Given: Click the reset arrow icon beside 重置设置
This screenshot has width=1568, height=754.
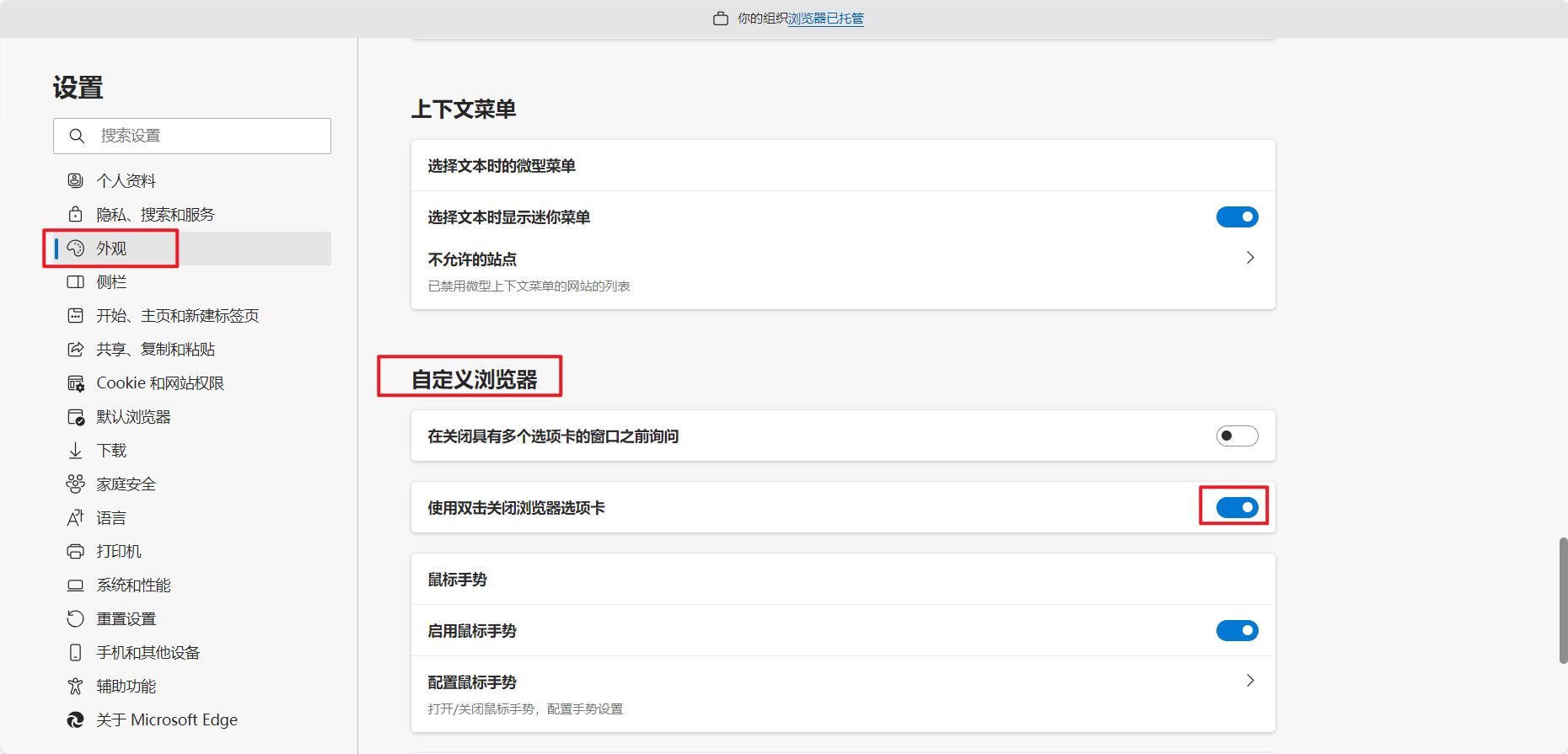Looking at the screenshot, I should (x=75, y=618).
